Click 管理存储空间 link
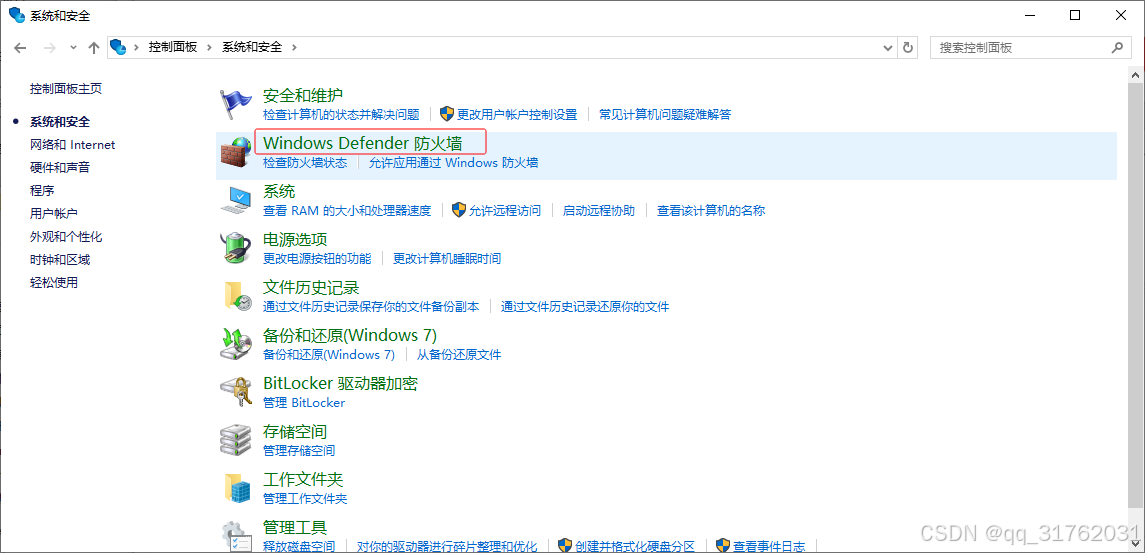1145x553 pixels. click(299, 451)
